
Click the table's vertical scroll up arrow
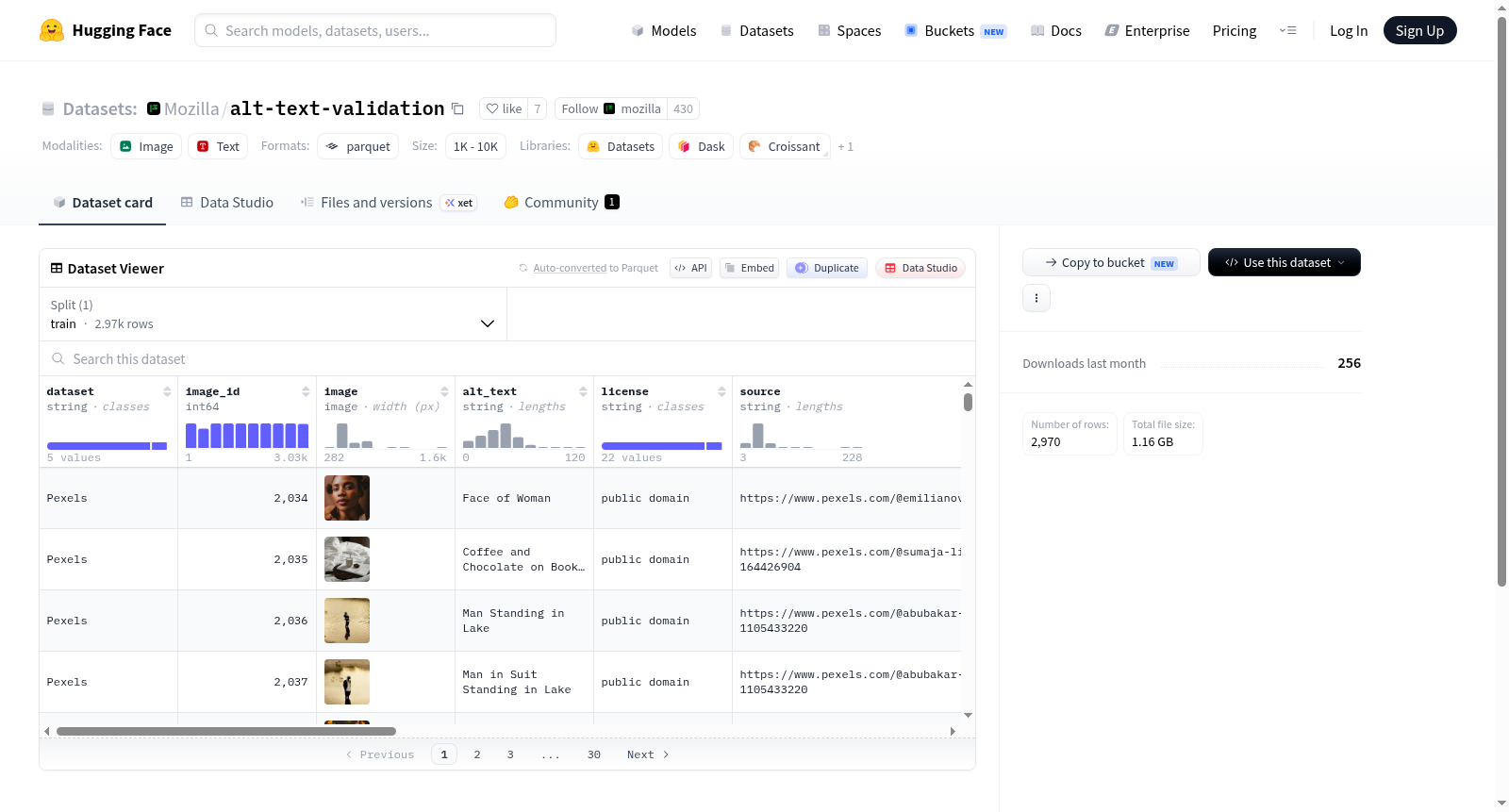968,385
